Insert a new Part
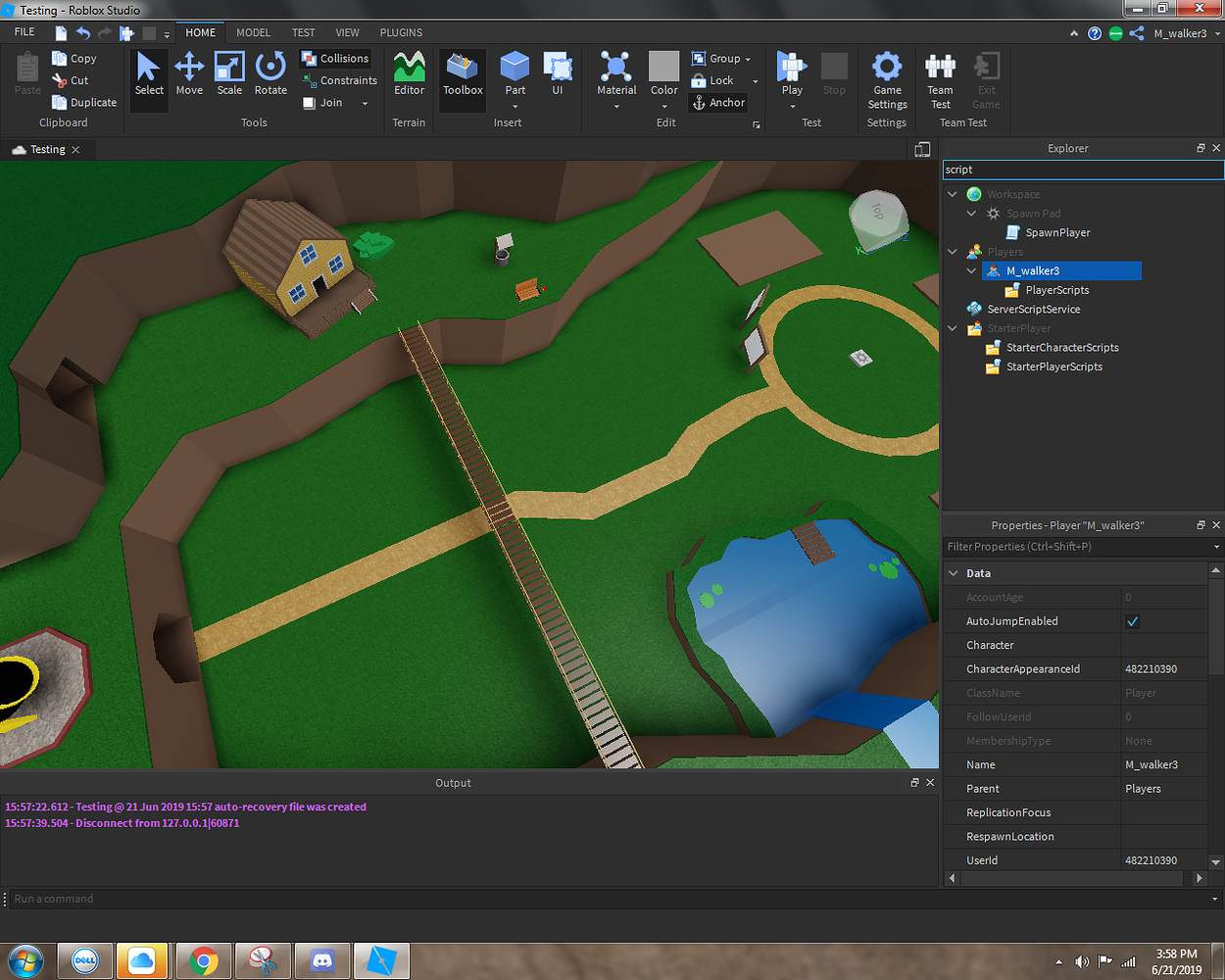 514,69
